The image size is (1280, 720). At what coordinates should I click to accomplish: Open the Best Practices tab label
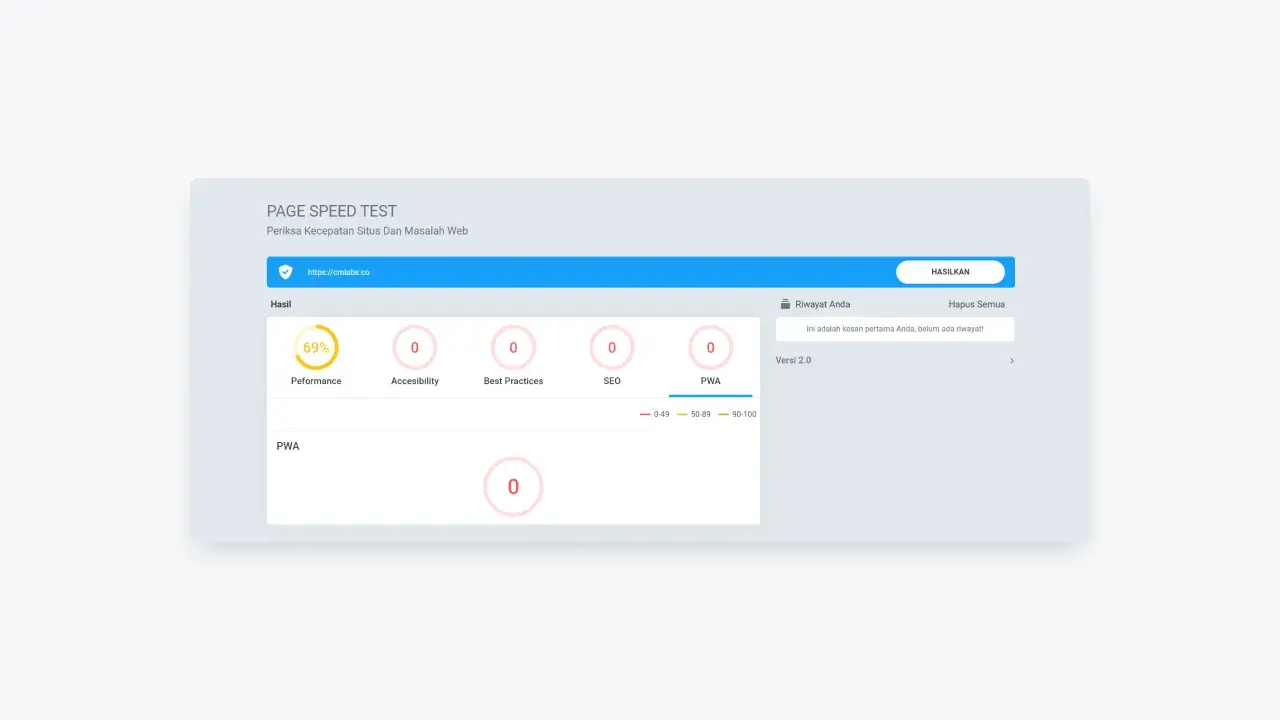click(513, 381)
